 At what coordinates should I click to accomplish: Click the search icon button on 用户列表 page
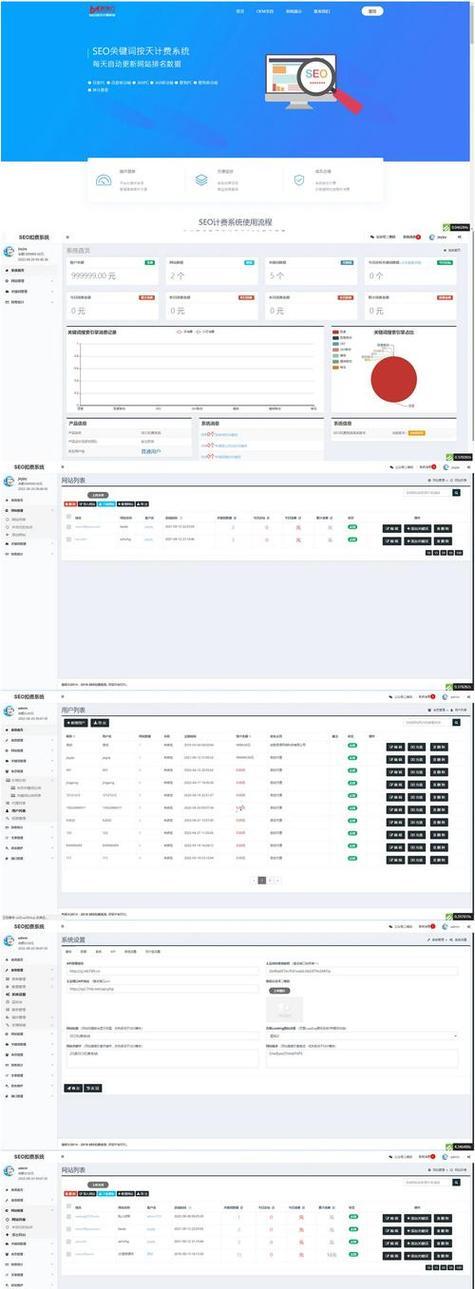456,722
